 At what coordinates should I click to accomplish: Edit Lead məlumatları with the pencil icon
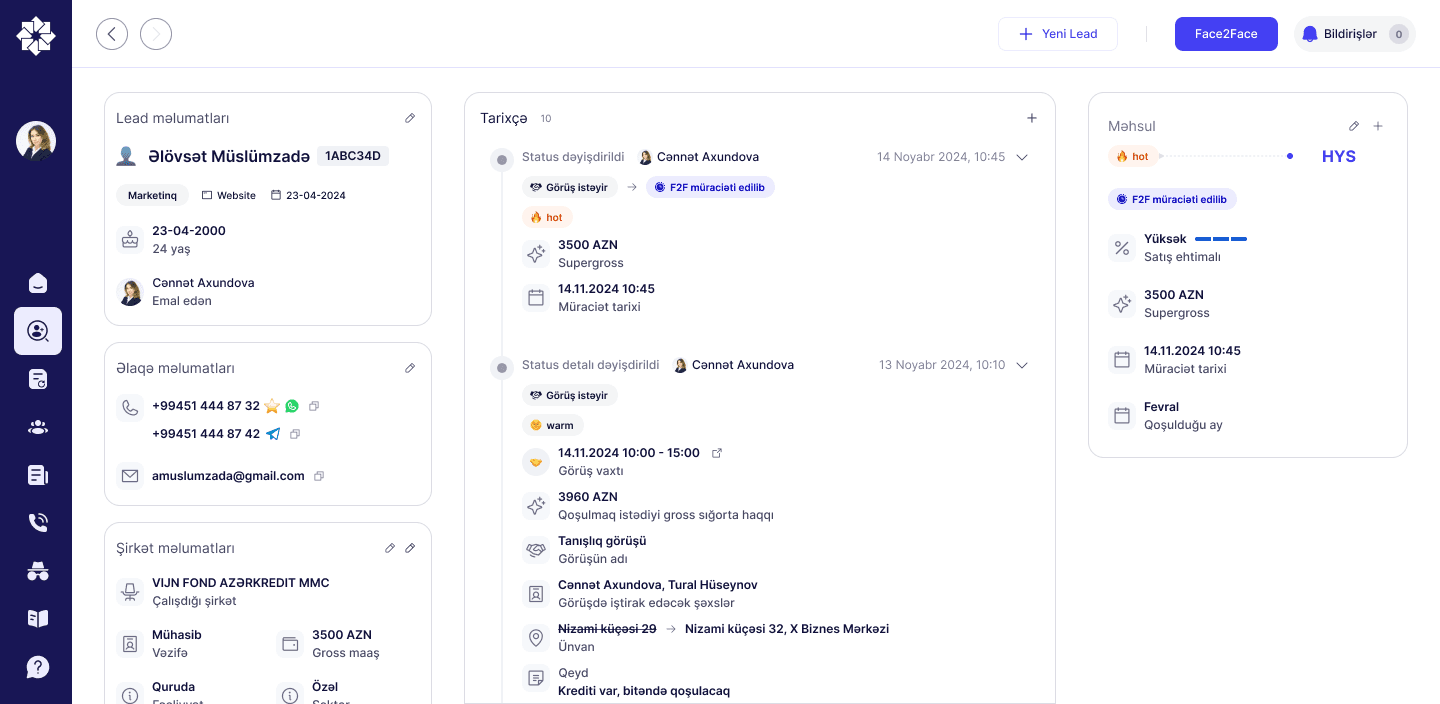click(410, 118)
